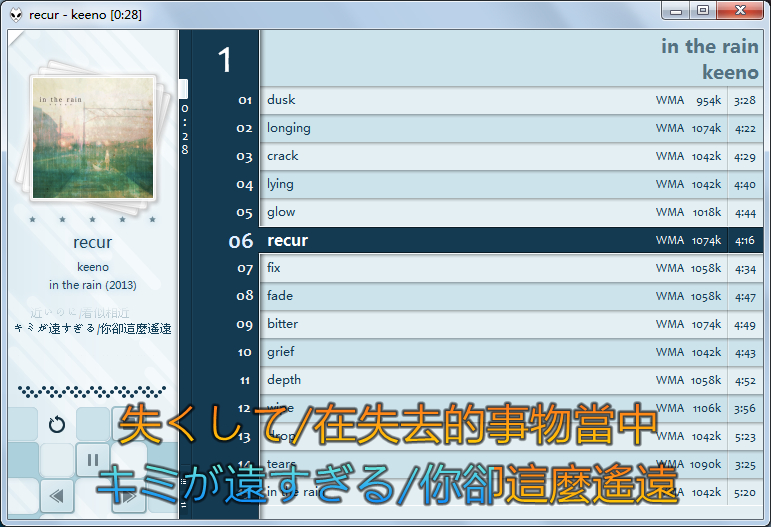
Task: Pause the current song
Action: tap(92, 460)
